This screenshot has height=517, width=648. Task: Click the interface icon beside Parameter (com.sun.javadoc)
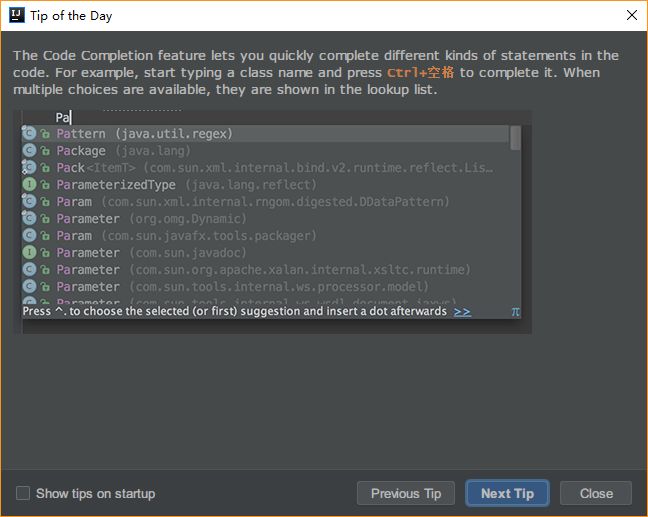[30, 253]
